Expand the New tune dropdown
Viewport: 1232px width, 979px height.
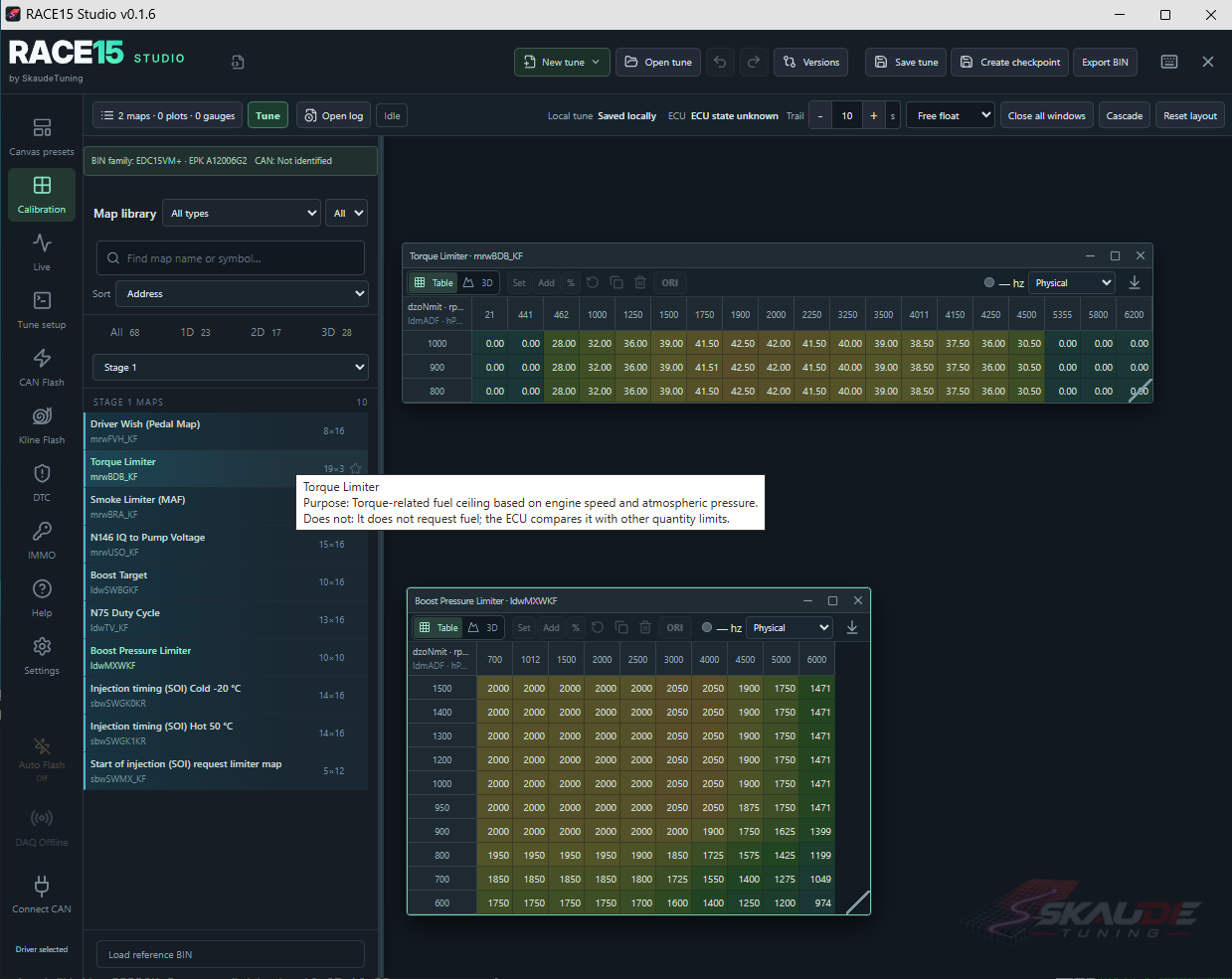pyautogui.click(x=562, y=62)
